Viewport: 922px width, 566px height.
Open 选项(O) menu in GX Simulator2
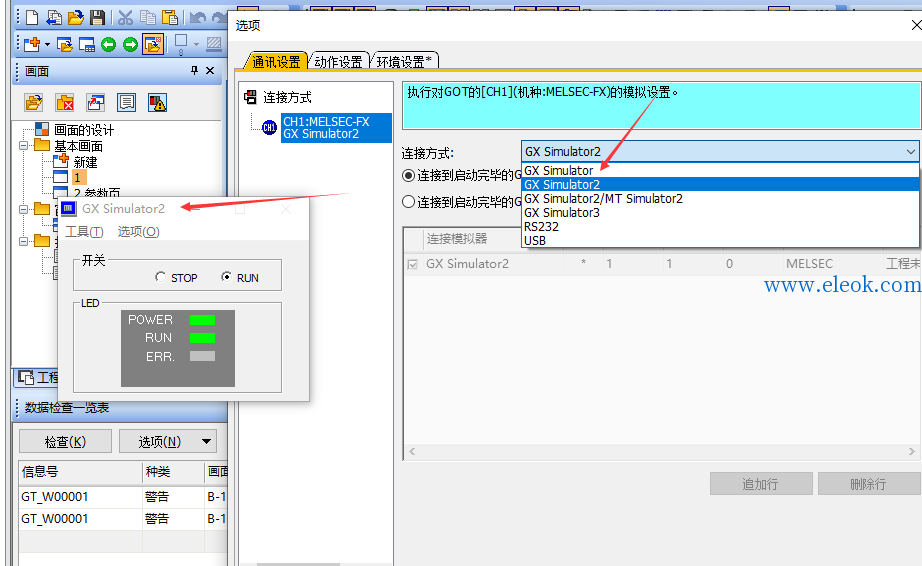138,232
